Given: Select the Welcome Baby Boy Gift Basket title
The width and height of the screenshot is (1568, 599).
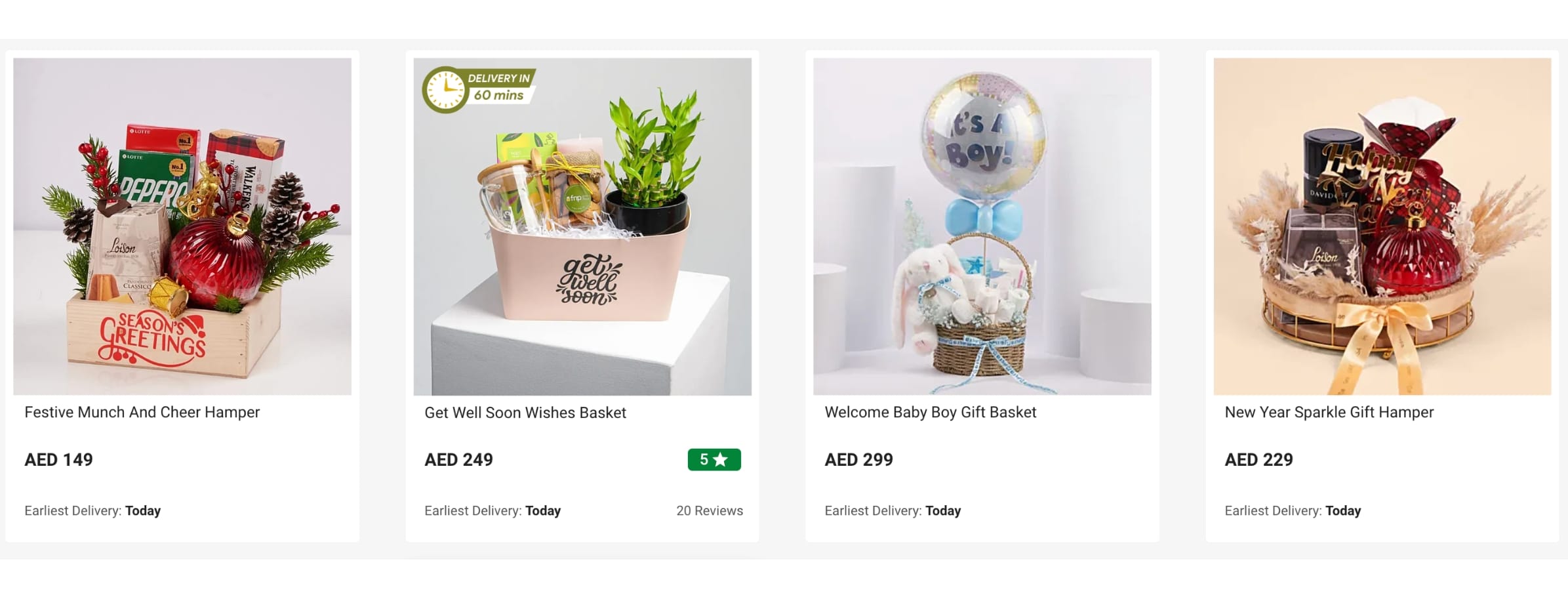Looking at the screenshot, I should pos(931,412).
